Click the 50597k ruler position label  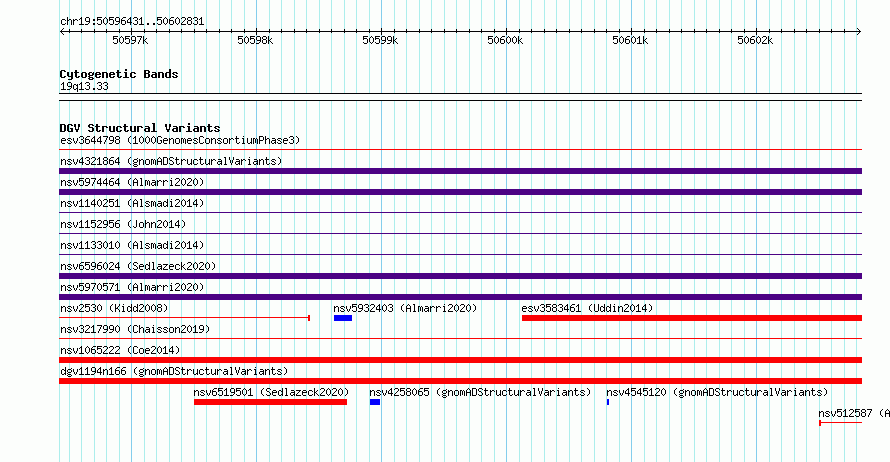(130, 40)
